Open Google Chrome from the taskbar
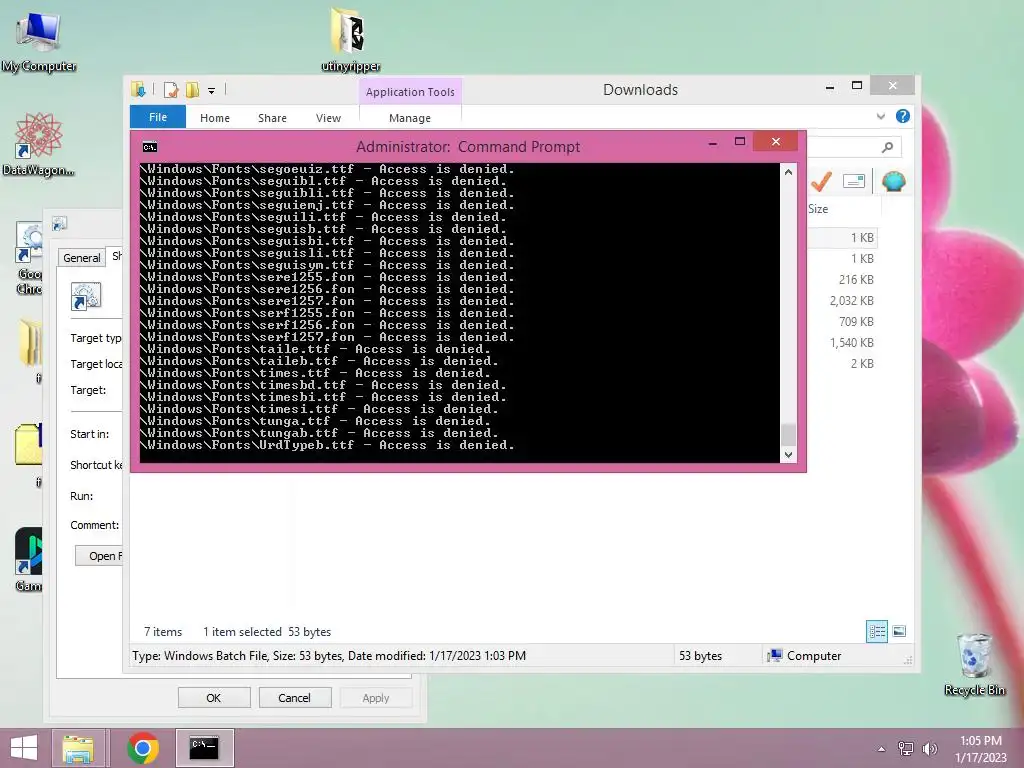This screenshot has height=768, width=1024. coord(143,748)
